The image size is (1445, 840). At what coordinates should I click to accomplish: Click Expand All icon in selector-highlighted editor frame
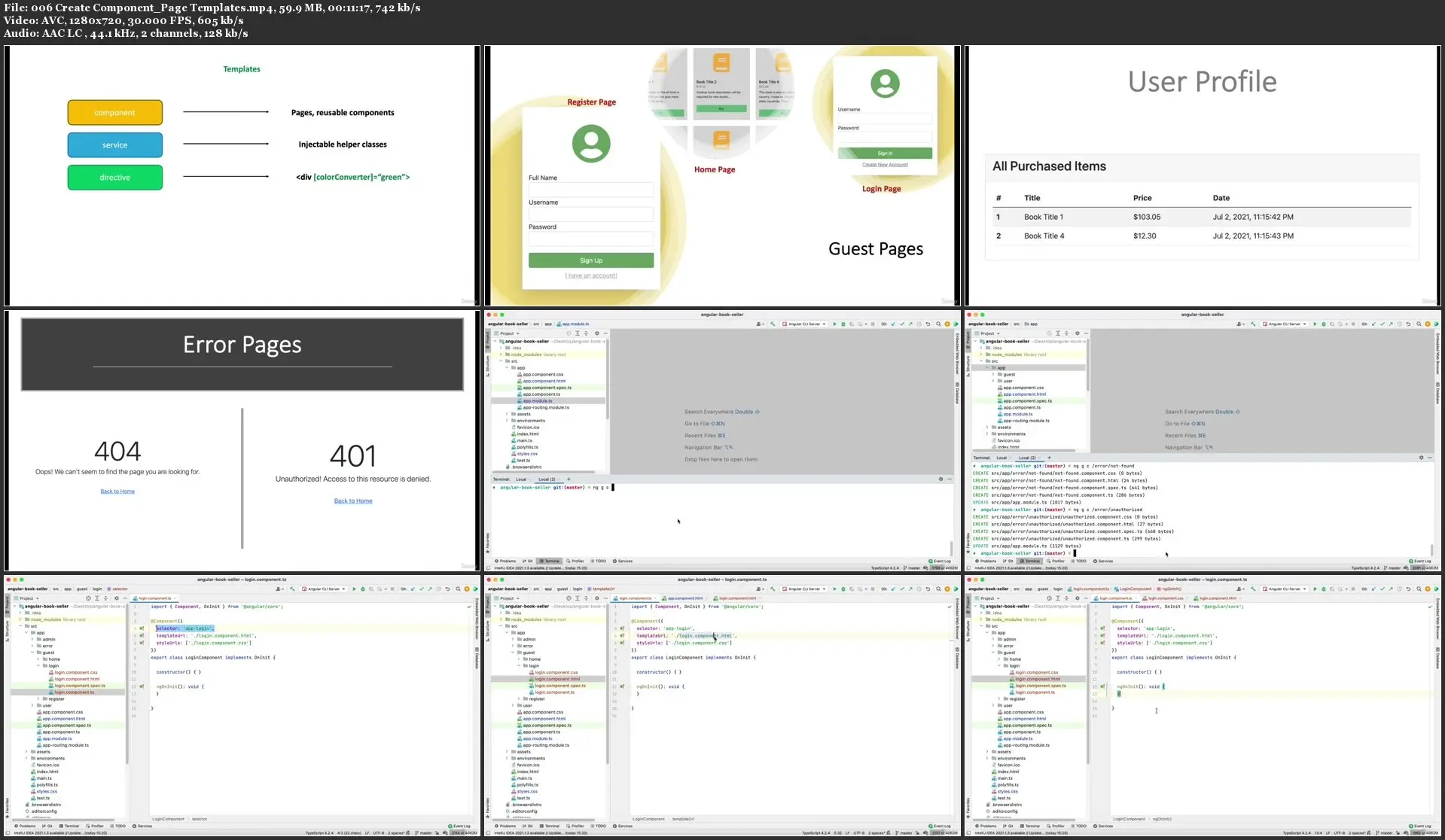click(x=97, y=598)
